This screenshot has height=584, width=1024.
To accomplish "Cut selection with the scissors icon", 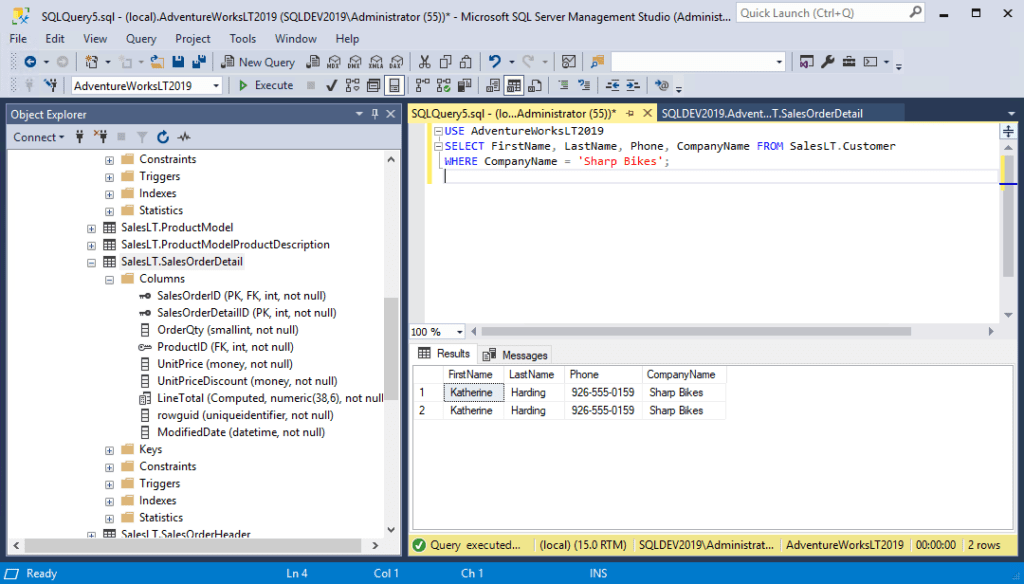I will click(x=424, y=62).
